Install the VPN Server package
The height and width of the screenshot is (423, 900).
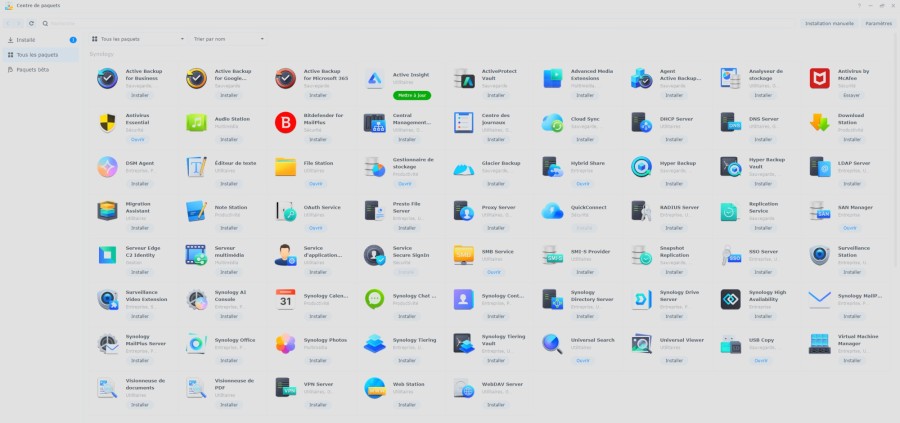pyautogui.click(x=318, y=405)
